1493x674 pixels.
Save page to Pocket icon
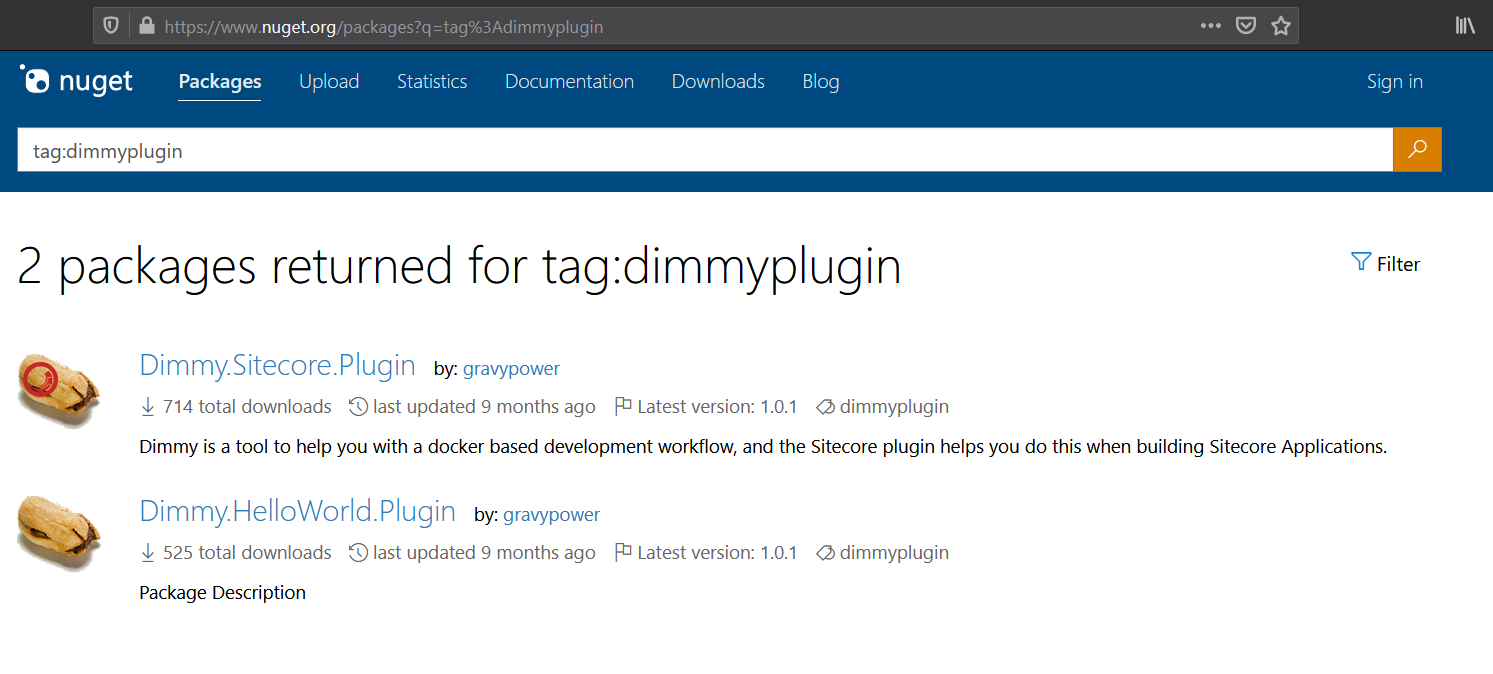tap(1245, 26)
